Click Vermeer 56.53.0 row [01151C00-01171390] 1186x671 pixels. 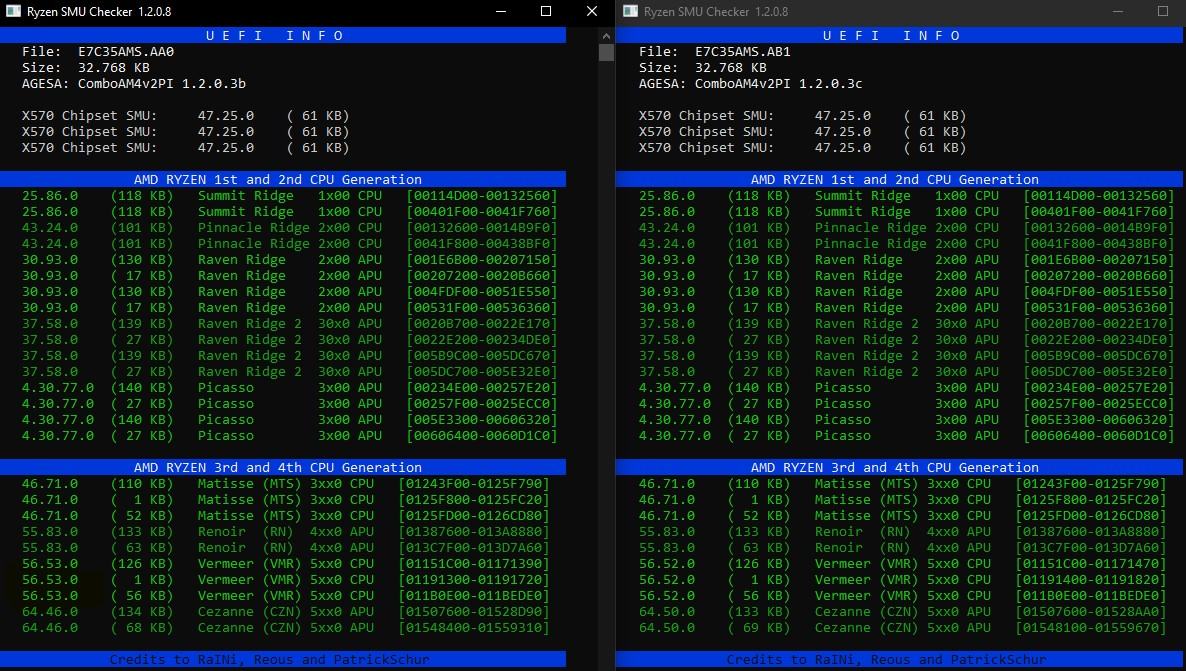coord(286,564)
